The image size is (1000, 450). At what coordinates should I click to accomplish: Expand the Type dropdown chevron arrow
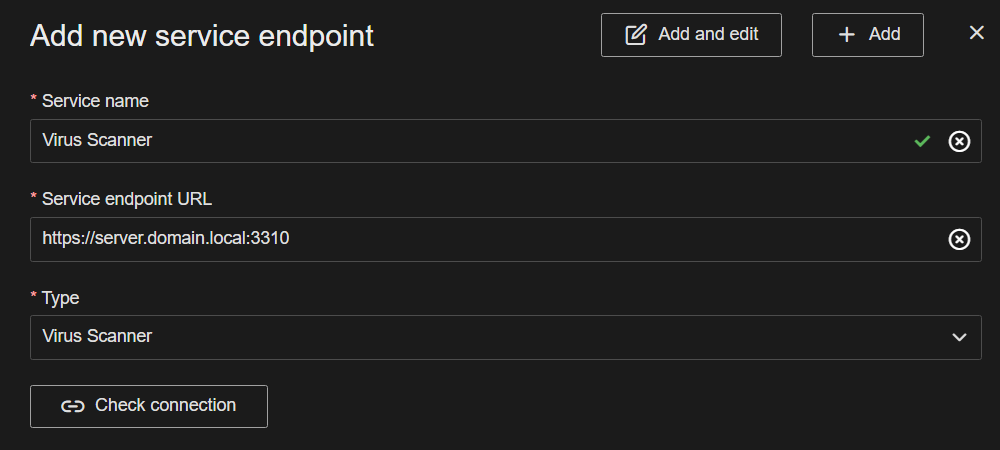pyautogui.click(x=960, y=337)
